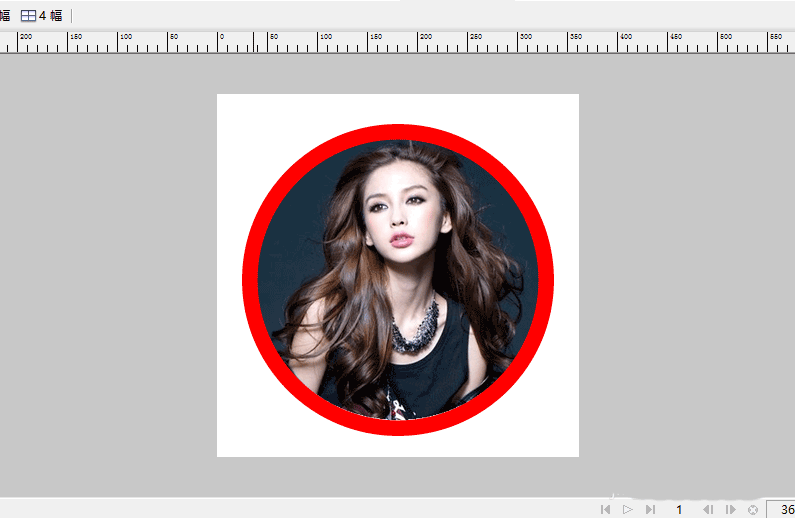Open the zoom level field showing 36
This screenshot has height=518, width=795.
[x=782, y=510]
